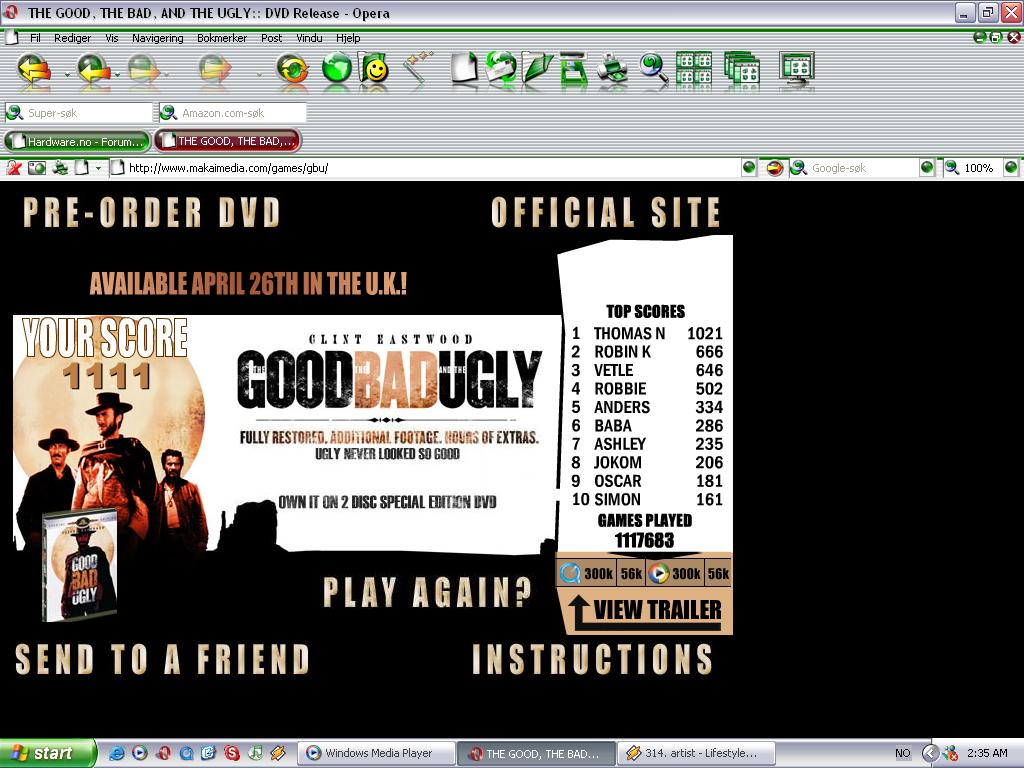Open the smiley face hotlist icon
This screenshot has width=1024, height=768.
pos(374,69)
